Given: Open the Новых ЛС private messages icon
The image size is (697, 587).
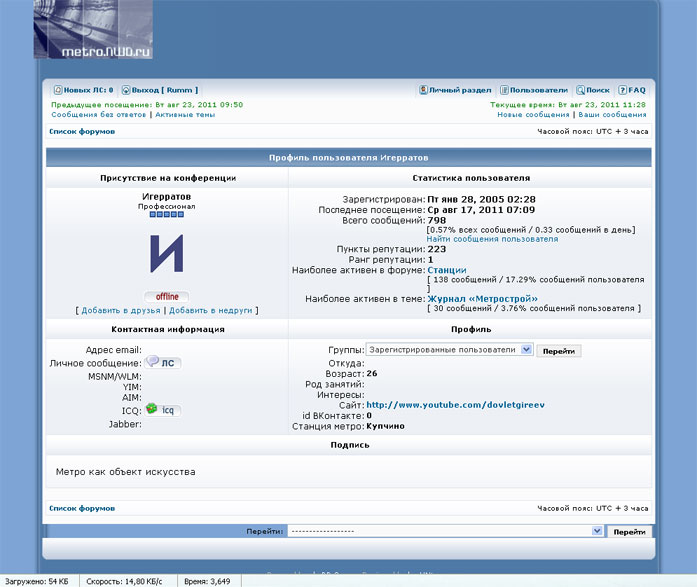Looking at the screenshot, I should 58,90.
